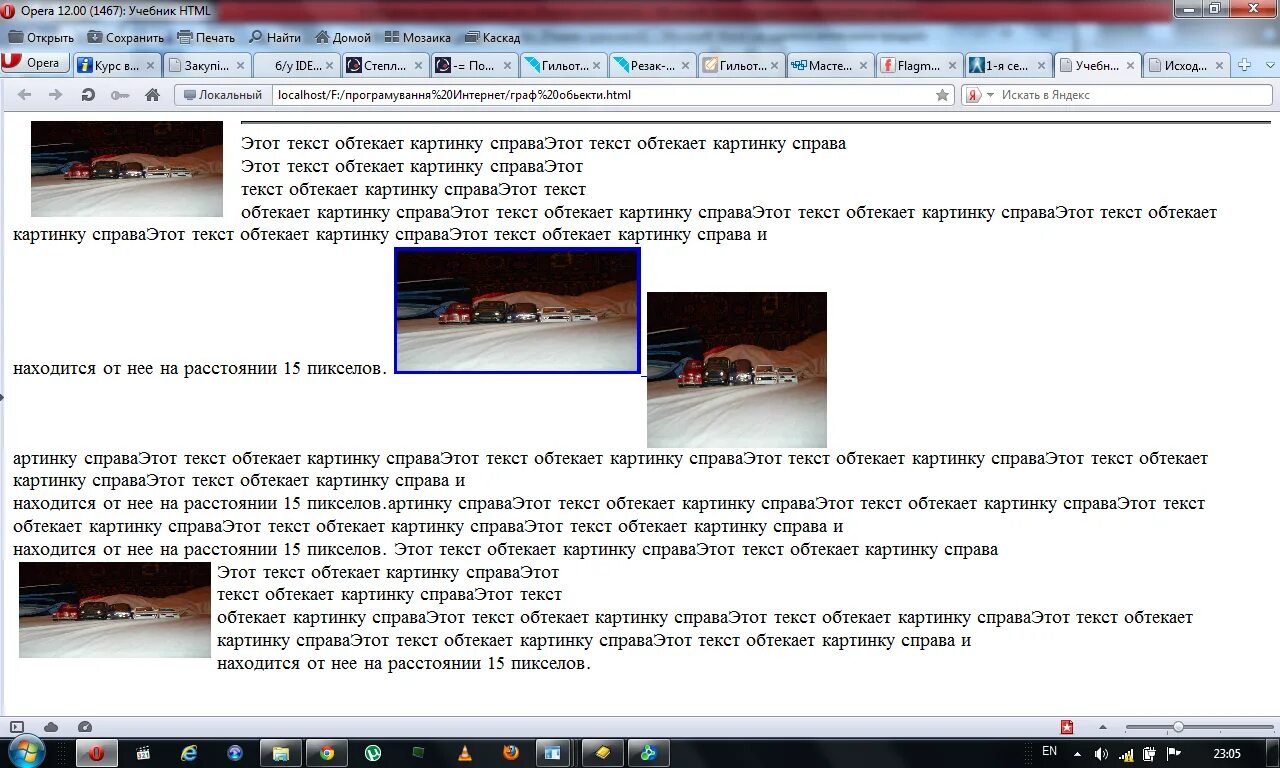The height and width of the screenshot is (768, 1280).
Task: Open the Windows Start menu
Action: [25, 752]
